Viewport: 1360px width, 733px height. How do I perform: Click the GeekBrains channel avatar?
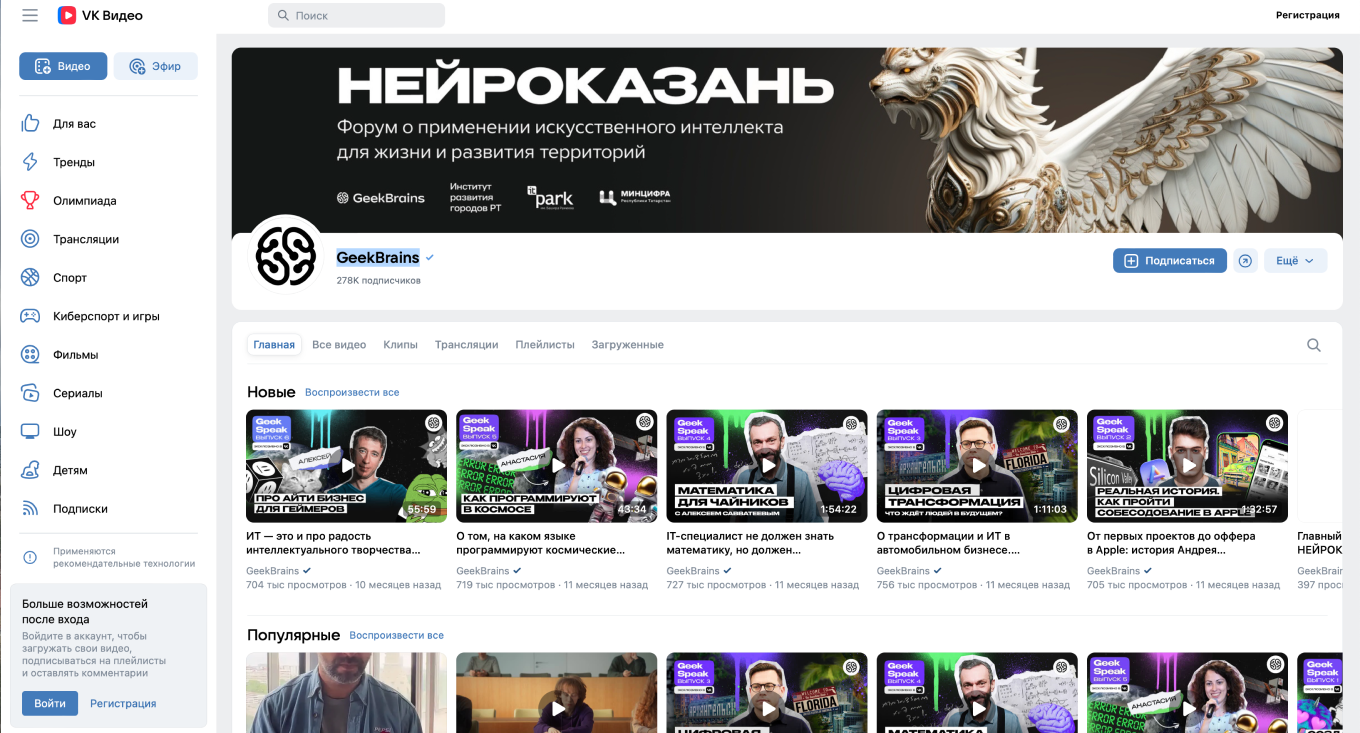click(286, 258)
